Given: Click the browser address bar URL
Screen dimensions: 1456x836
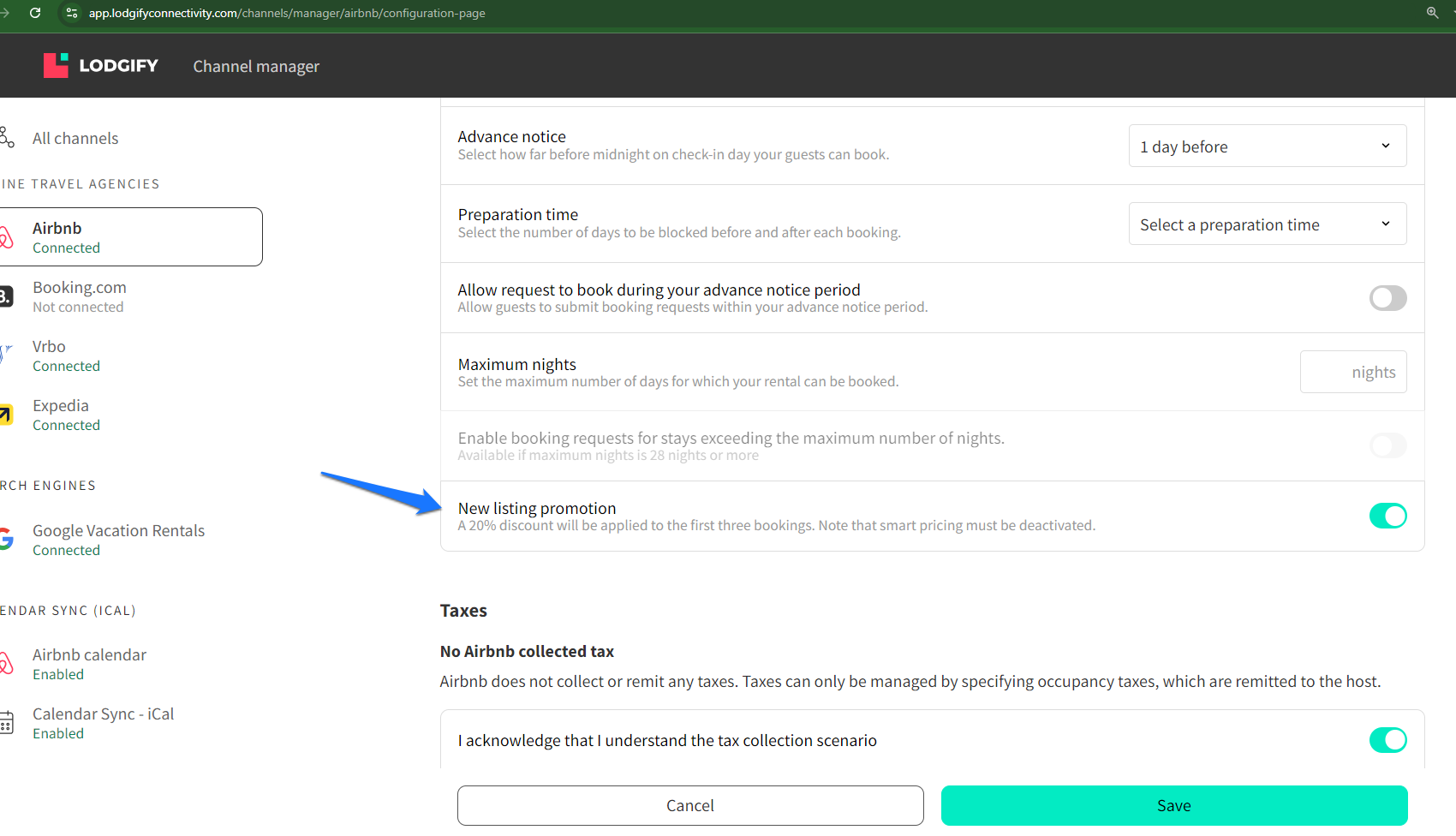Looking at the screenshot, I should (287, 13).
